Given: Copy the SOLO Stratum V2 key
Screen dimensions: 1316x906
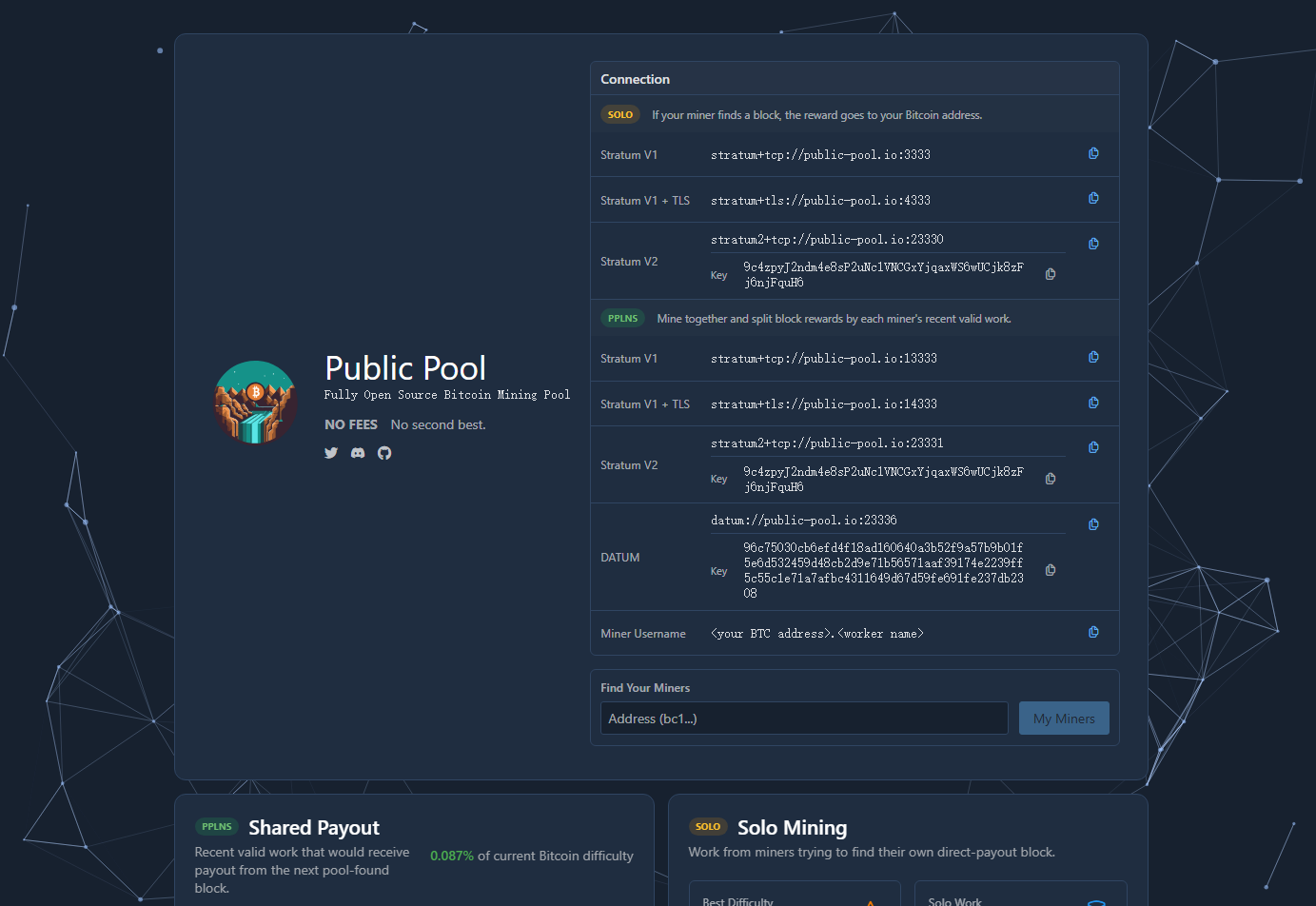Looking at the screenshot, I should coord(1051,274).
